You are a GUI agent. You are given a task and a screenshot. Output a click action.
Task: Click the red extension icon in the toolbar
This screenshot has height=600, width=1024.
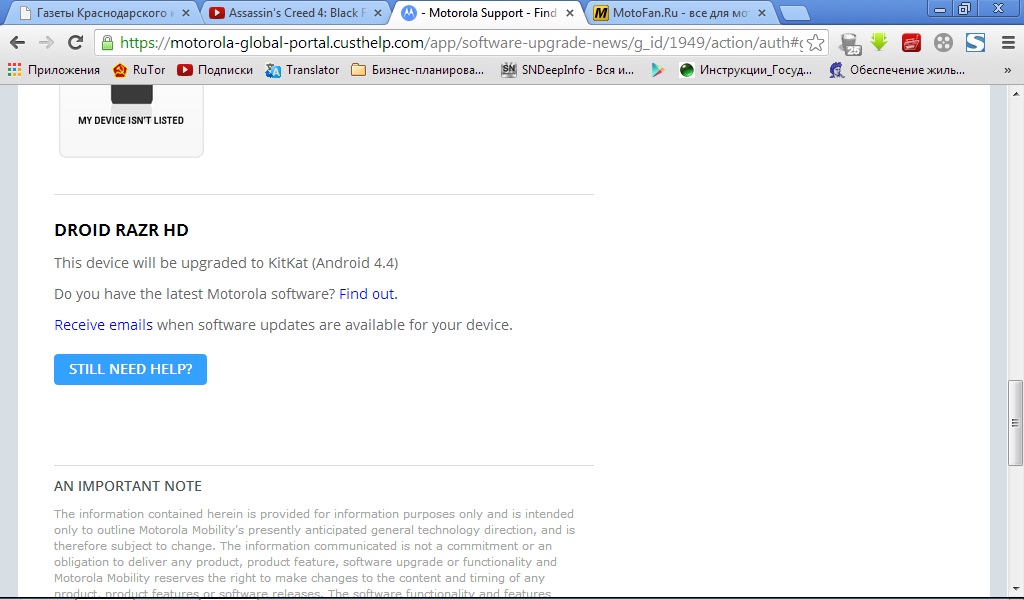[911, 43]
